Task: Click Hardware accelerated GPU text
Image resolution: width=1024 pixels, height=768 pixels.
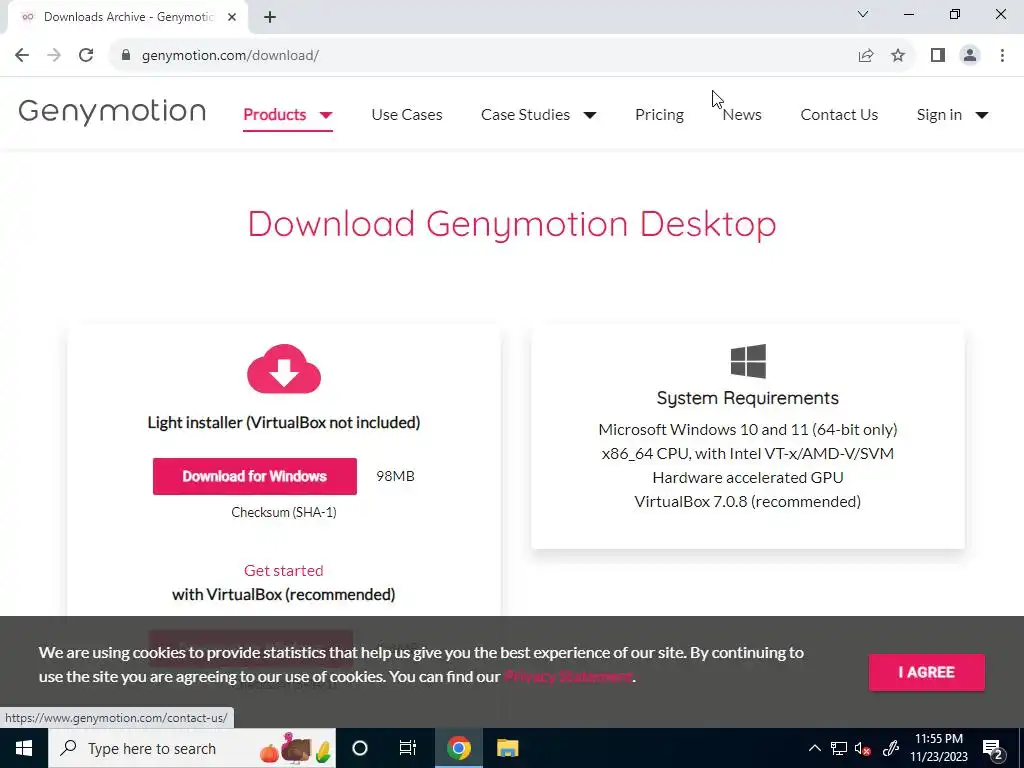Action: click(x=748, y=477)
